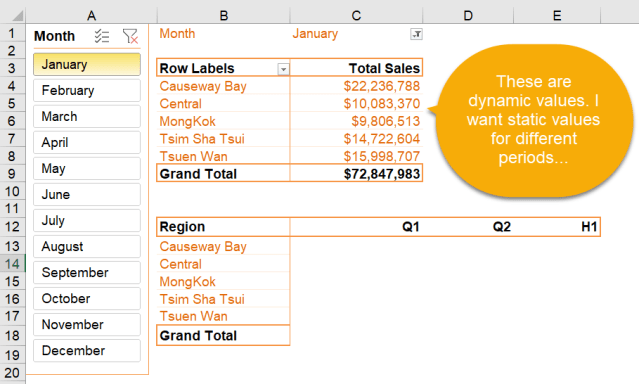Click the cell with $14,722,604
The width and height of the screenshot is (639, 384).
(356, 139)
